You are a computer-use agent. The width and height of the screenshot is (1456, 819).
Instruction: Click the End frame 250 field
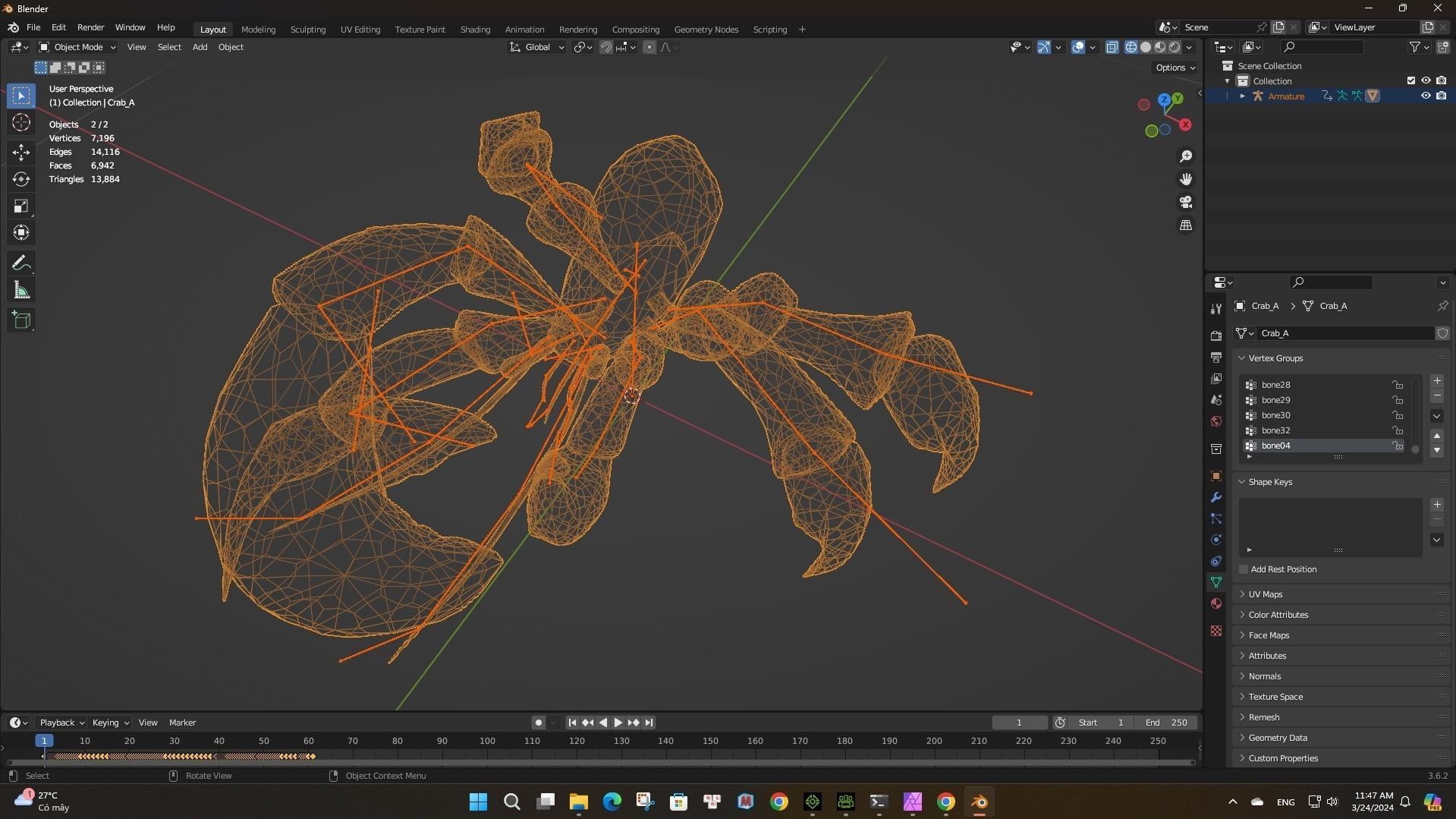point(1167,723)
